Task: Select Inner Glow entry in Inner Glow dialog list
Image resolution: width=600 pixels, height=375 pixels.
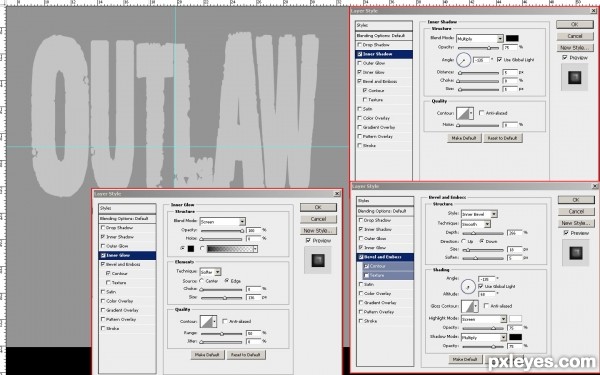Action: click(127, 255)
